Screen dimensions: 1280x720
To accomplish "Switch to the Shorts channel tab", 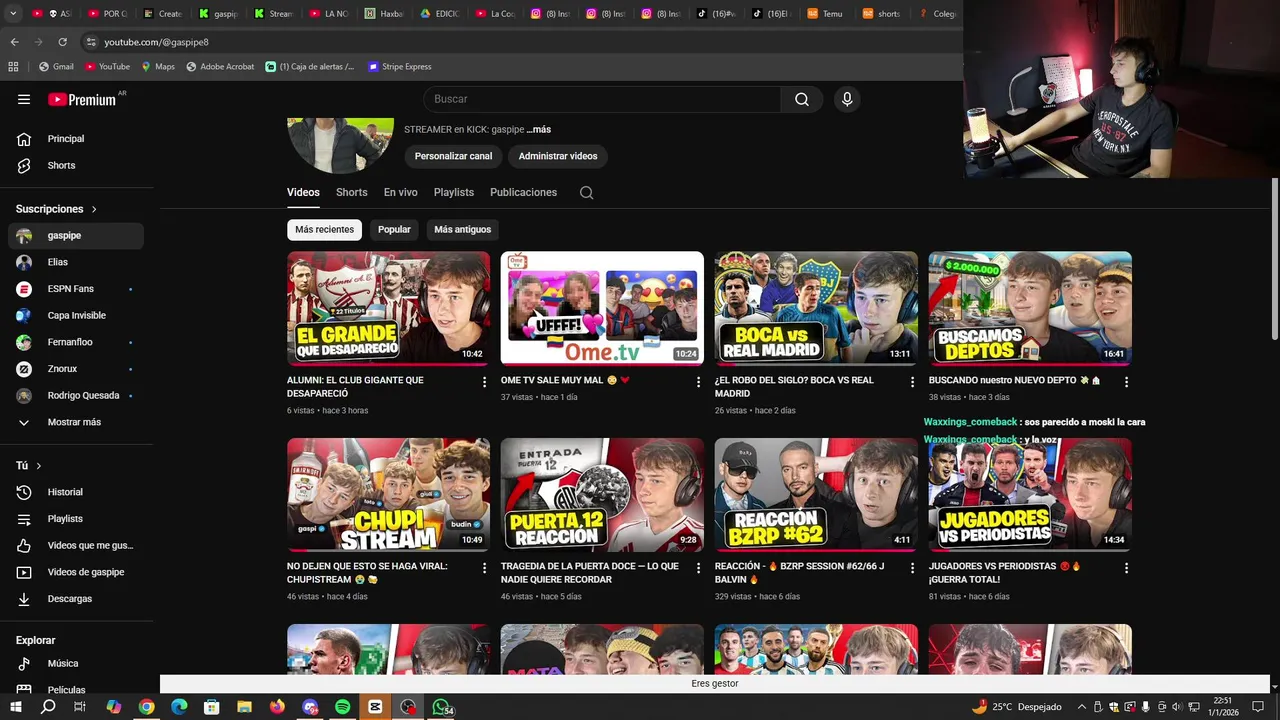I will point(351,193).
